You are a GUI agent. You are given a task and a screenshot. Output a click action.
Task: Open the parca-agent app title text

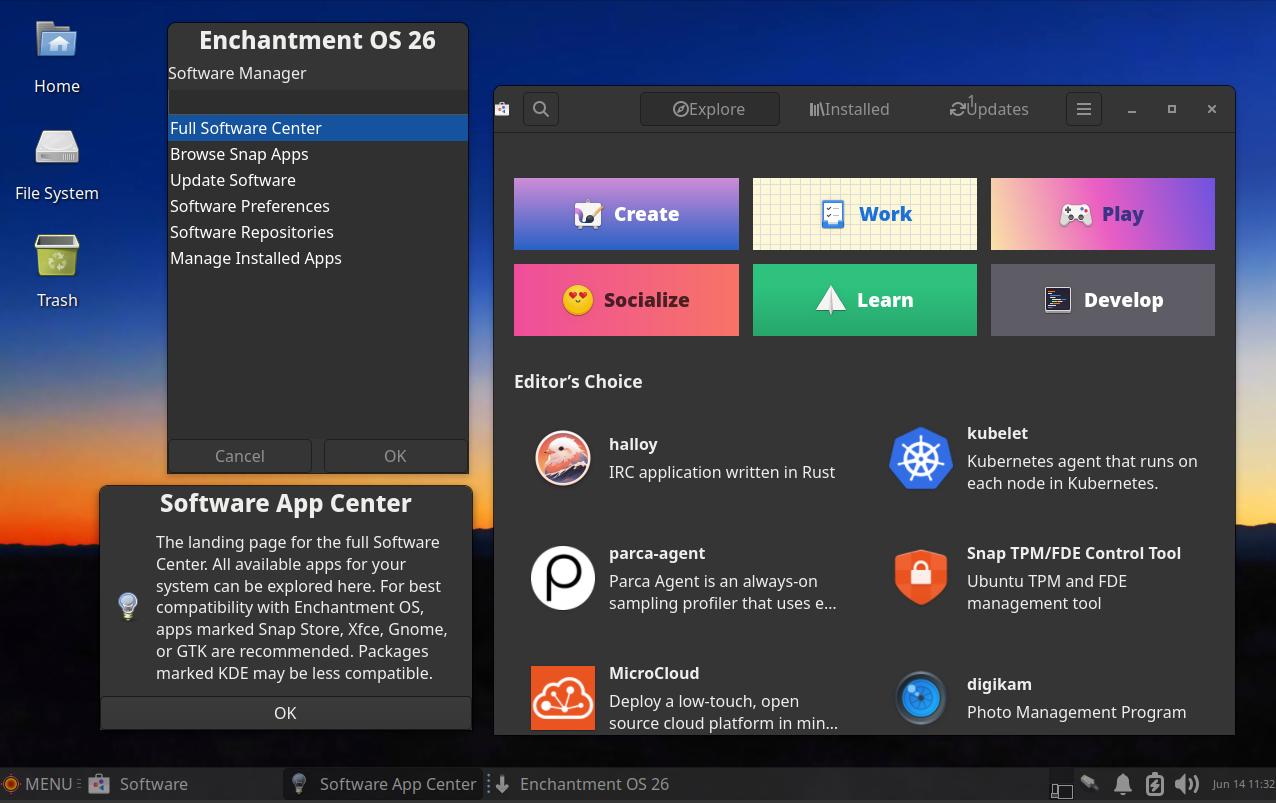(657, 553)
